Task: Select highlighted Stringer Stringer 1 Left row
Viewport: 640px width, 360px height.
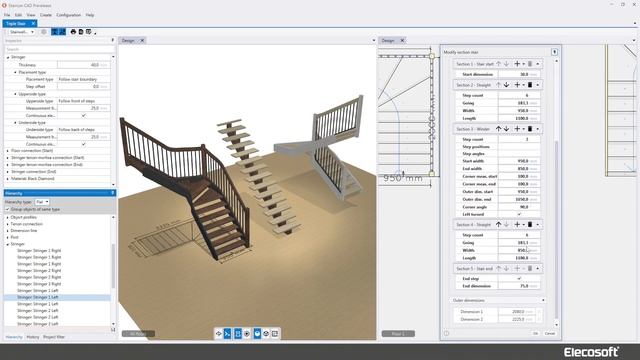Action: tap(57, 297)
